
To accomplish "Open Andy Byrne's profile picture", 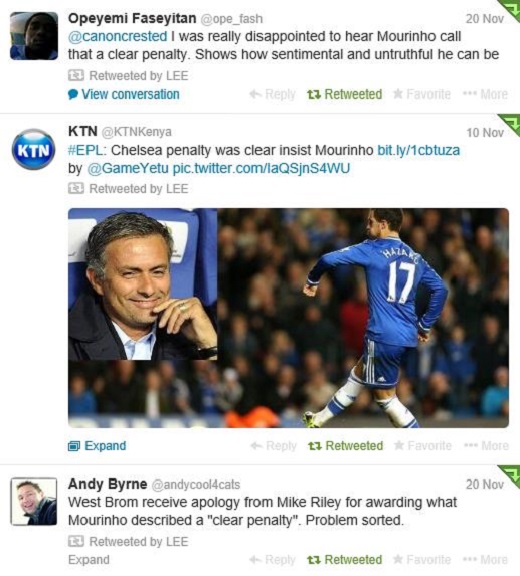I will [x=34, y=501].
